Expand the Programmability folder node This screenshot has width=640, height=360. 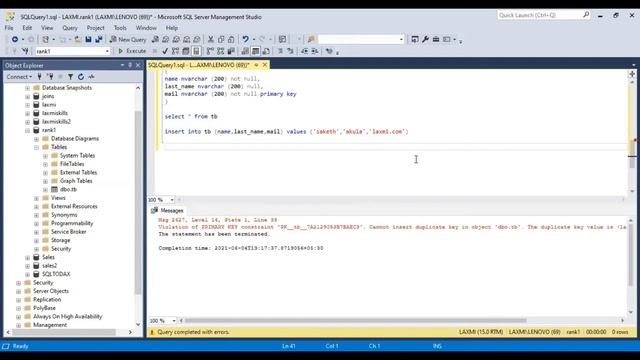(36, 224)
